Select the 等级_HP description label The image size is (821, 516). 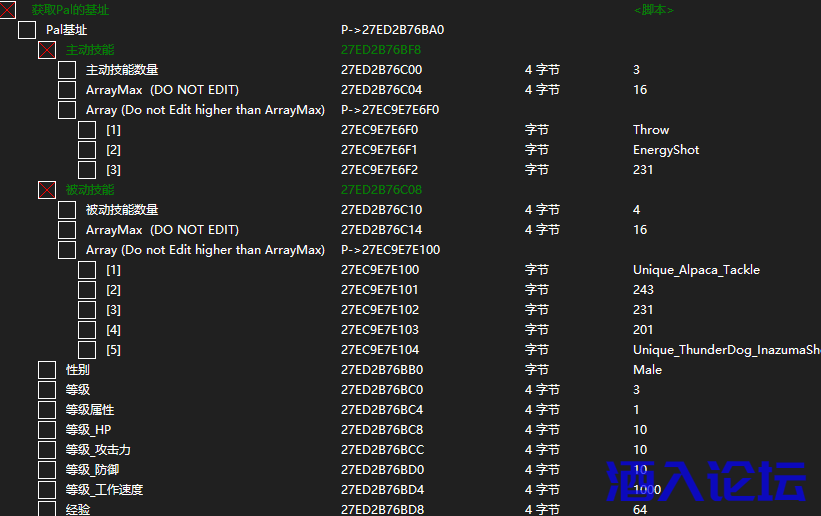pos(88,430)
